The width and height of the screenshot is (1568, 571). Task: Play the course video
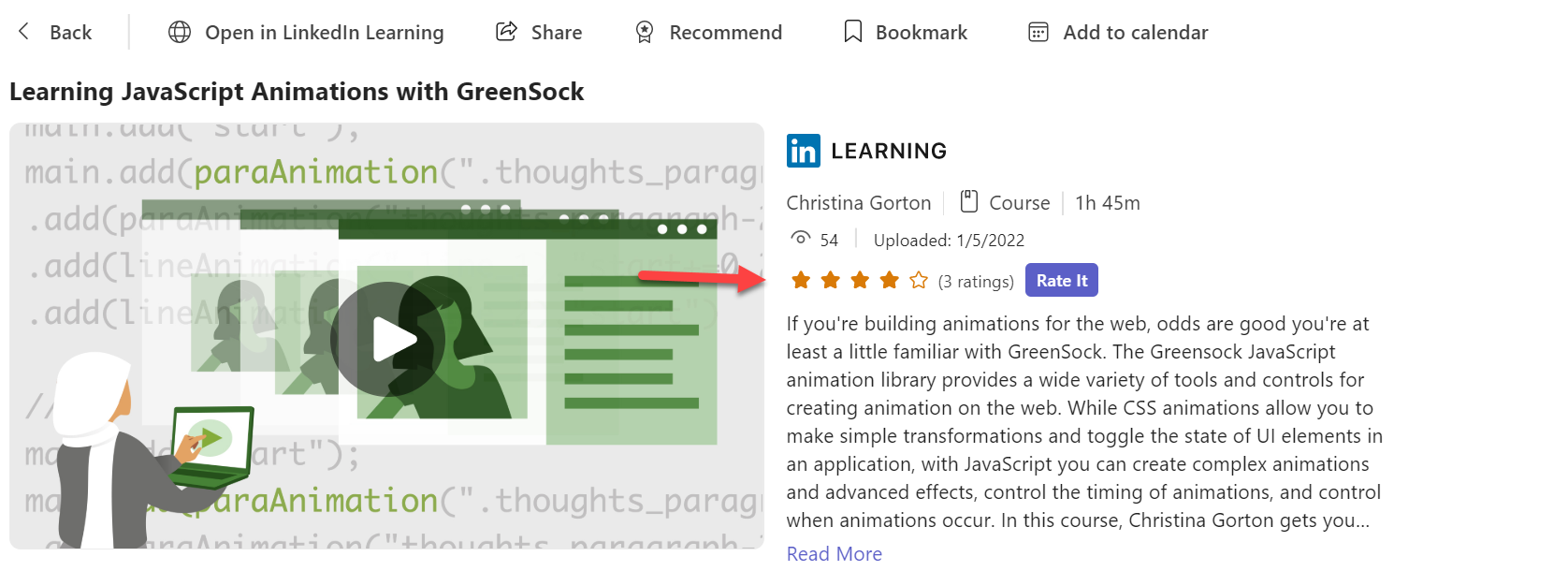[x=387, y=339]
